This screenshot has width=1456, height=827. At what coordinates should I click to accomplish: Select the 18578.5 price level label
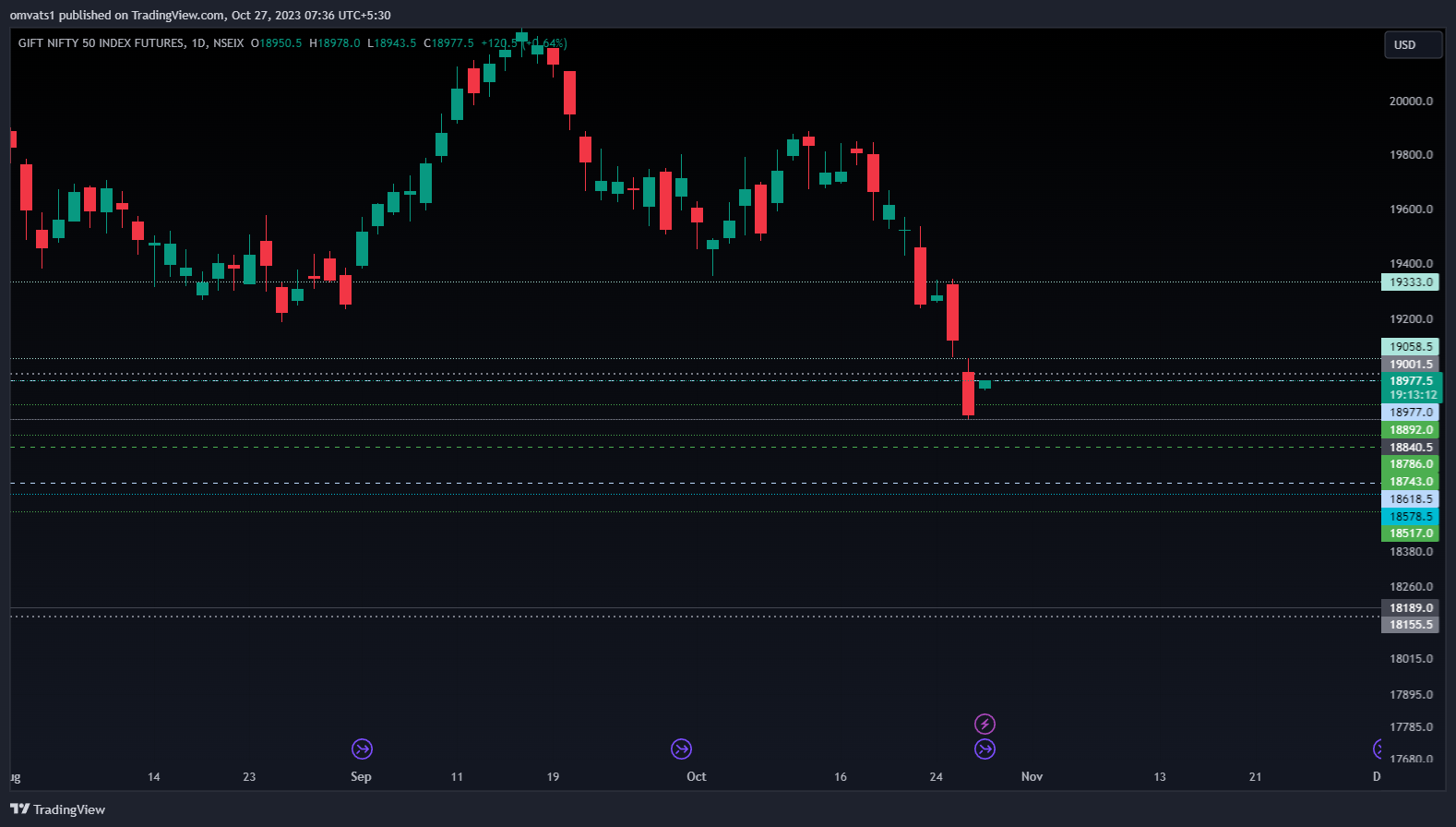(x=1410, y=517)
